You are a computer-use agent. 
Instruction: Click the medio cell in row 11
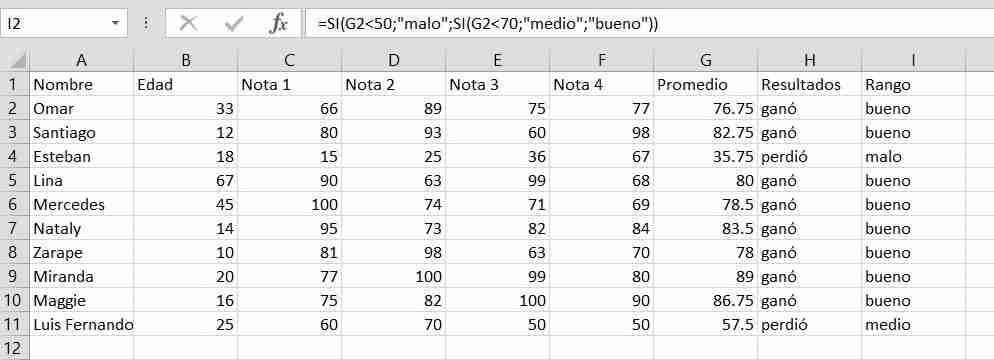point(913,325)
